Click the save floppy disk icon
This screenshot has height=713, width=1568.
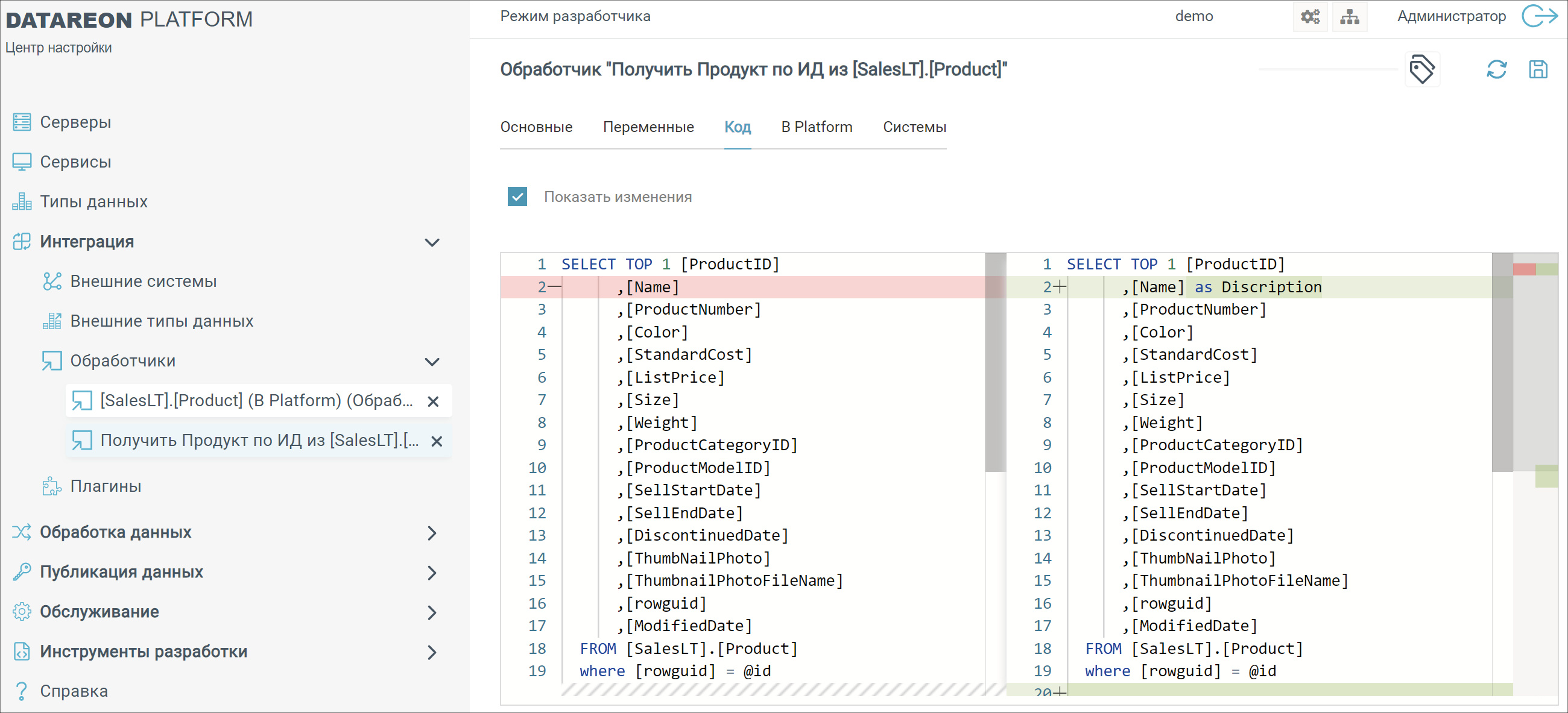click(x=1538, y=69)
